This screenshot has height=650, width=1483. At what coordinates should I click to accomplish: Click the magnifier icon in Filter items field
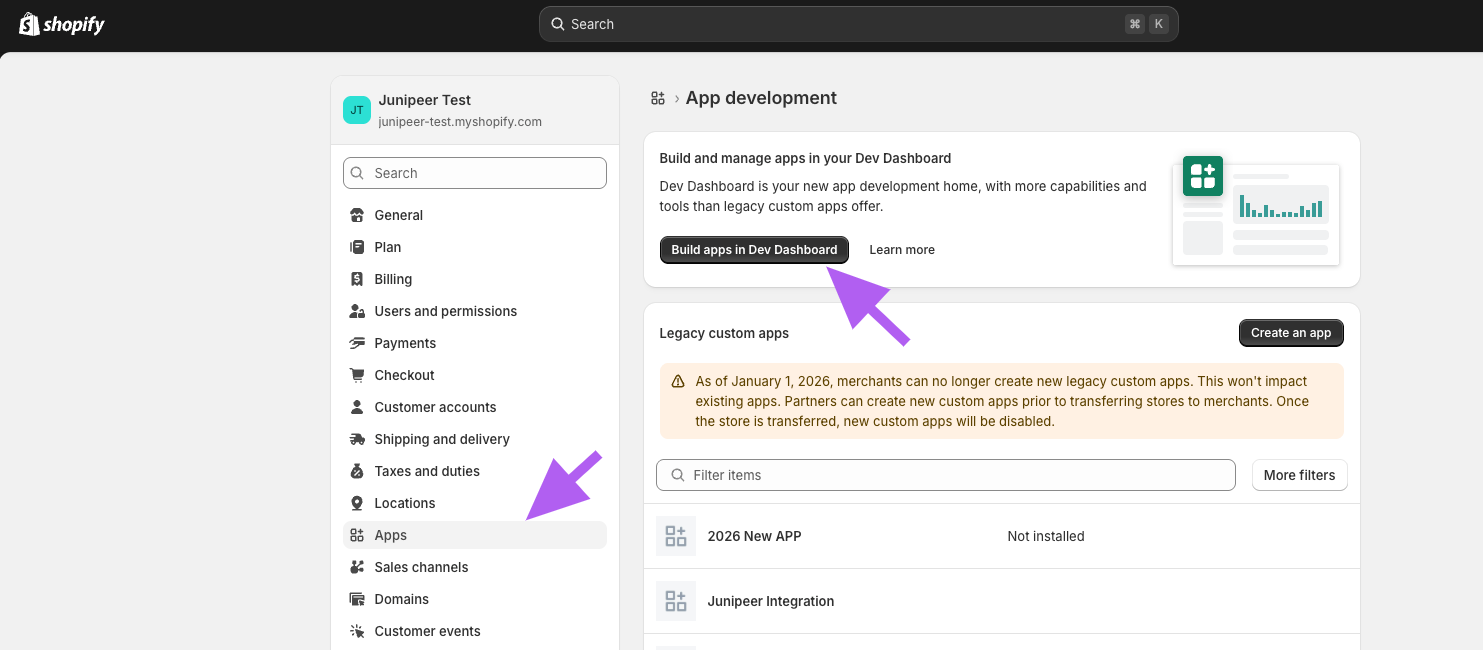[678, 475]
